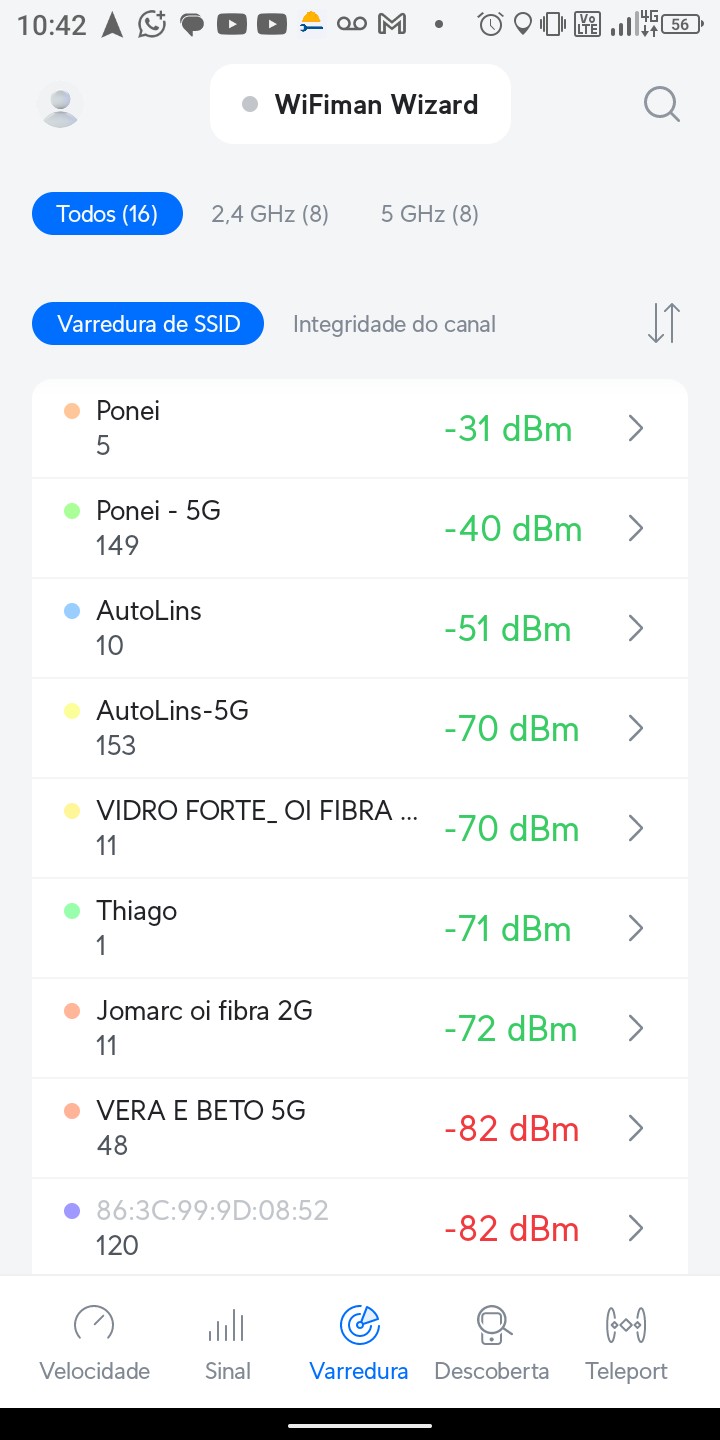
Task: Filter networks by 2,4 GHz (8)
Action: 270,214
